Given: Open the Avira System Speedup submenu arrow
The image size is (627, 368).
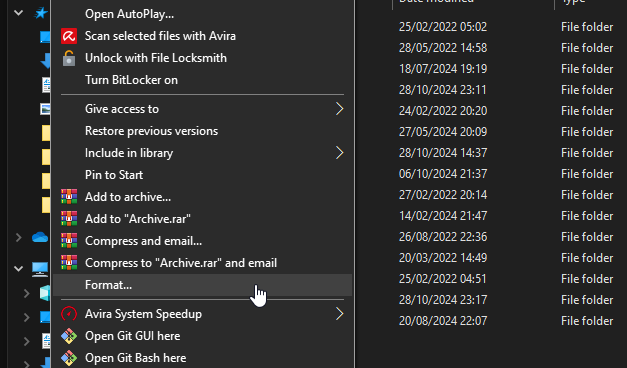Looking at the screenshot, I should 339,314.
